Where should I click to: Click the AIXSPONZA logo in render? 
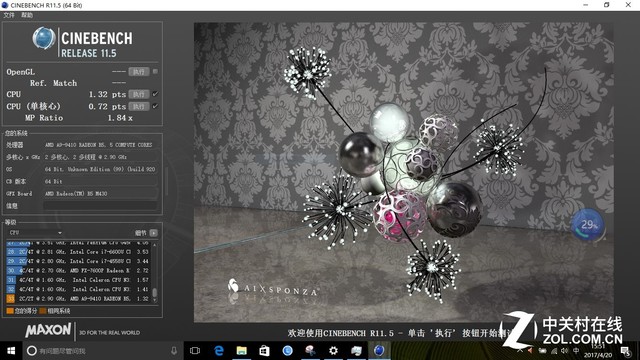[272, 288]
